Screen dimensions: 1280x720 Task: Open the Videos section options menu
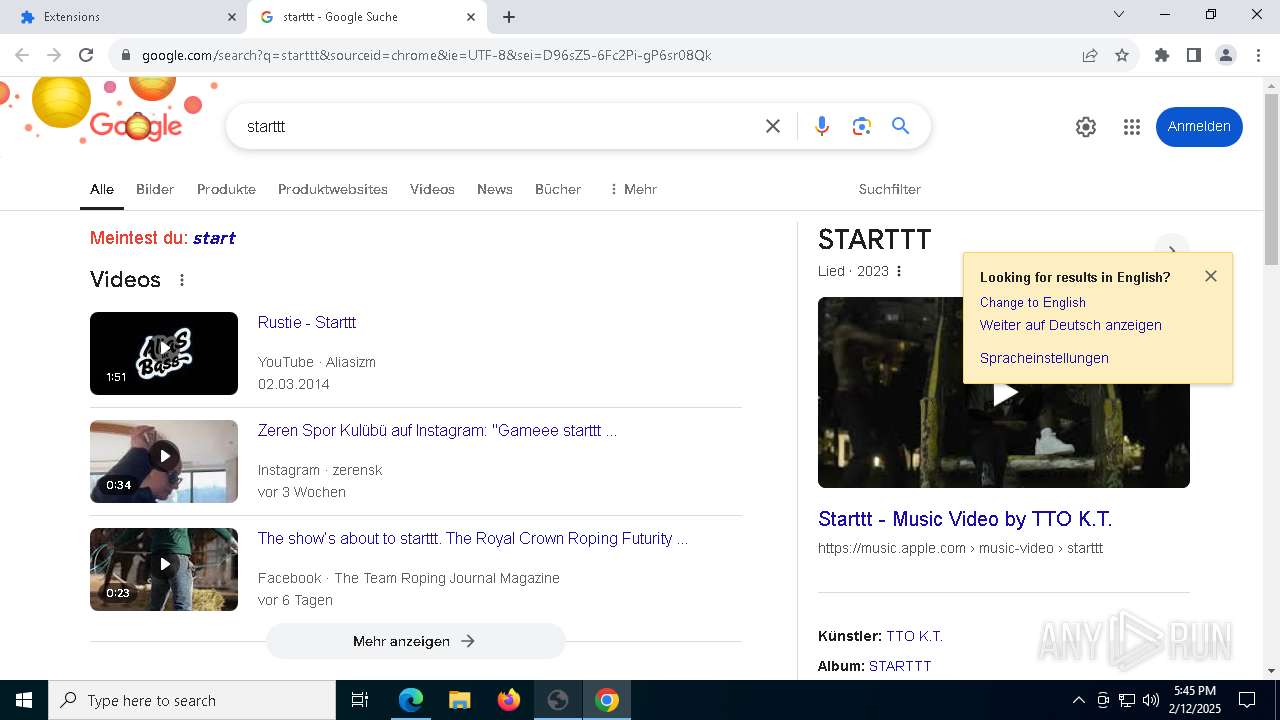pyautogui.click(x=182, y=280)
